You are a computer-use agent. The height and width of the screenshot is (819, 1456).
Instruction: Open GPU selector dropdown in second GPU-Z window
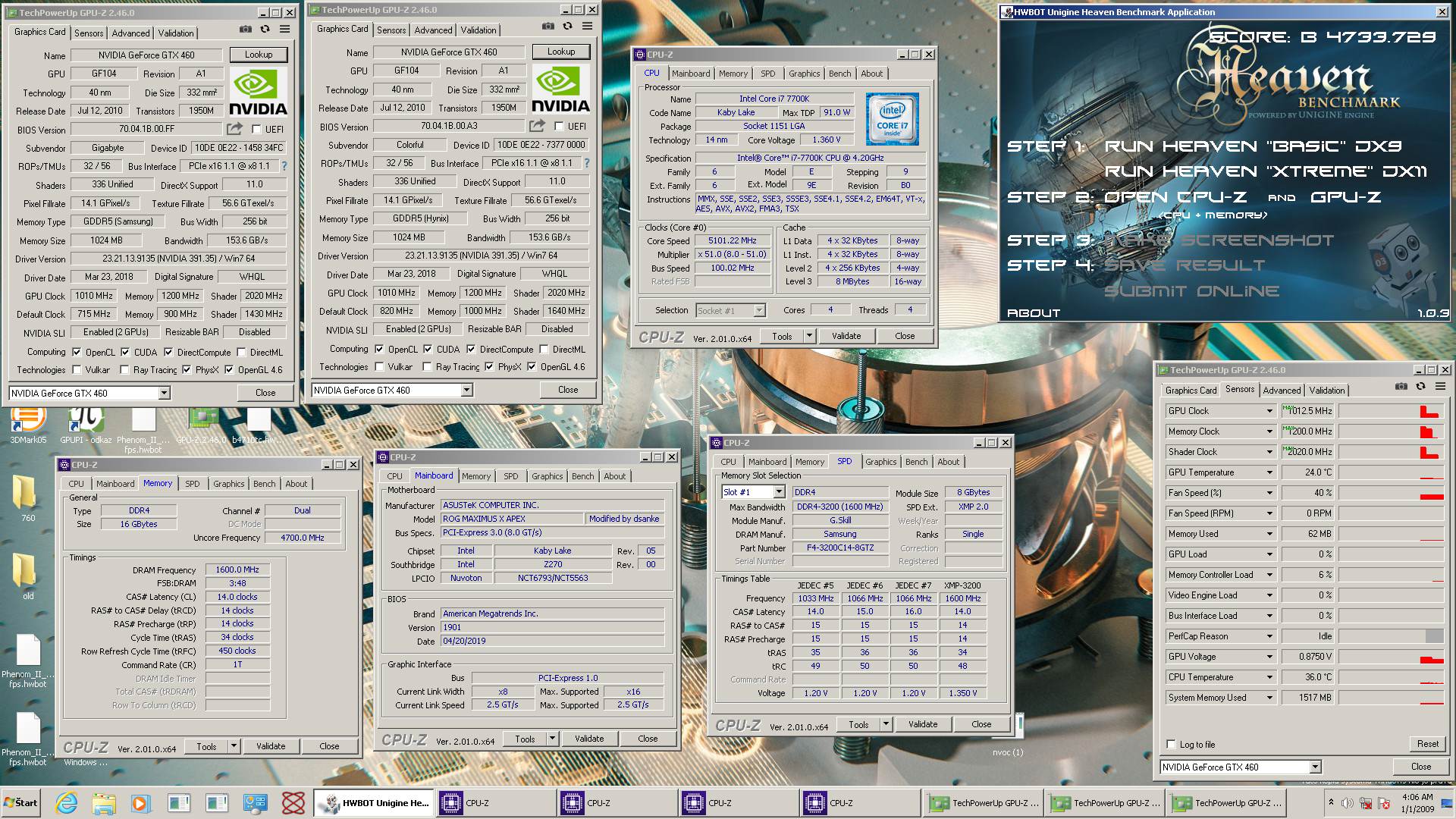pyautogui.click(x=466, y=390)
